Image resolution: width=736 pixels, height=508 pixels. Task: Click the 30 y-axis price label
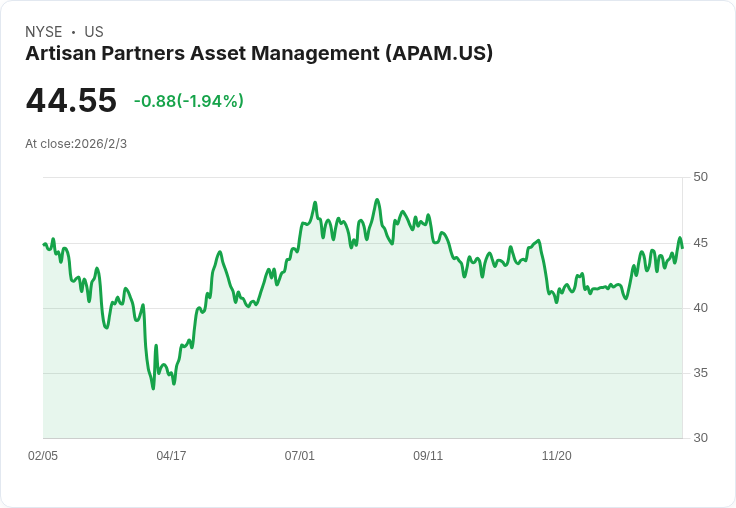(x=700, y=438)
